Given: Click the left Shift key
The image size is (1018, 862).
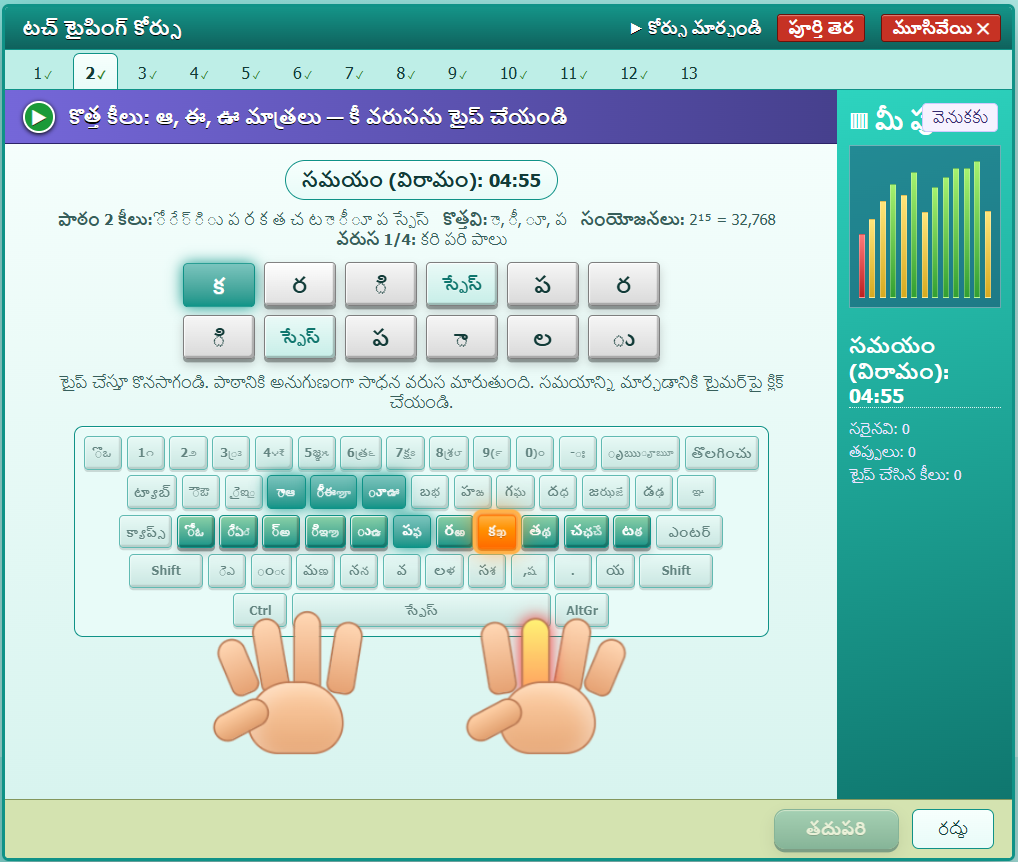Looking at the screenshot, I should (166, 571).
